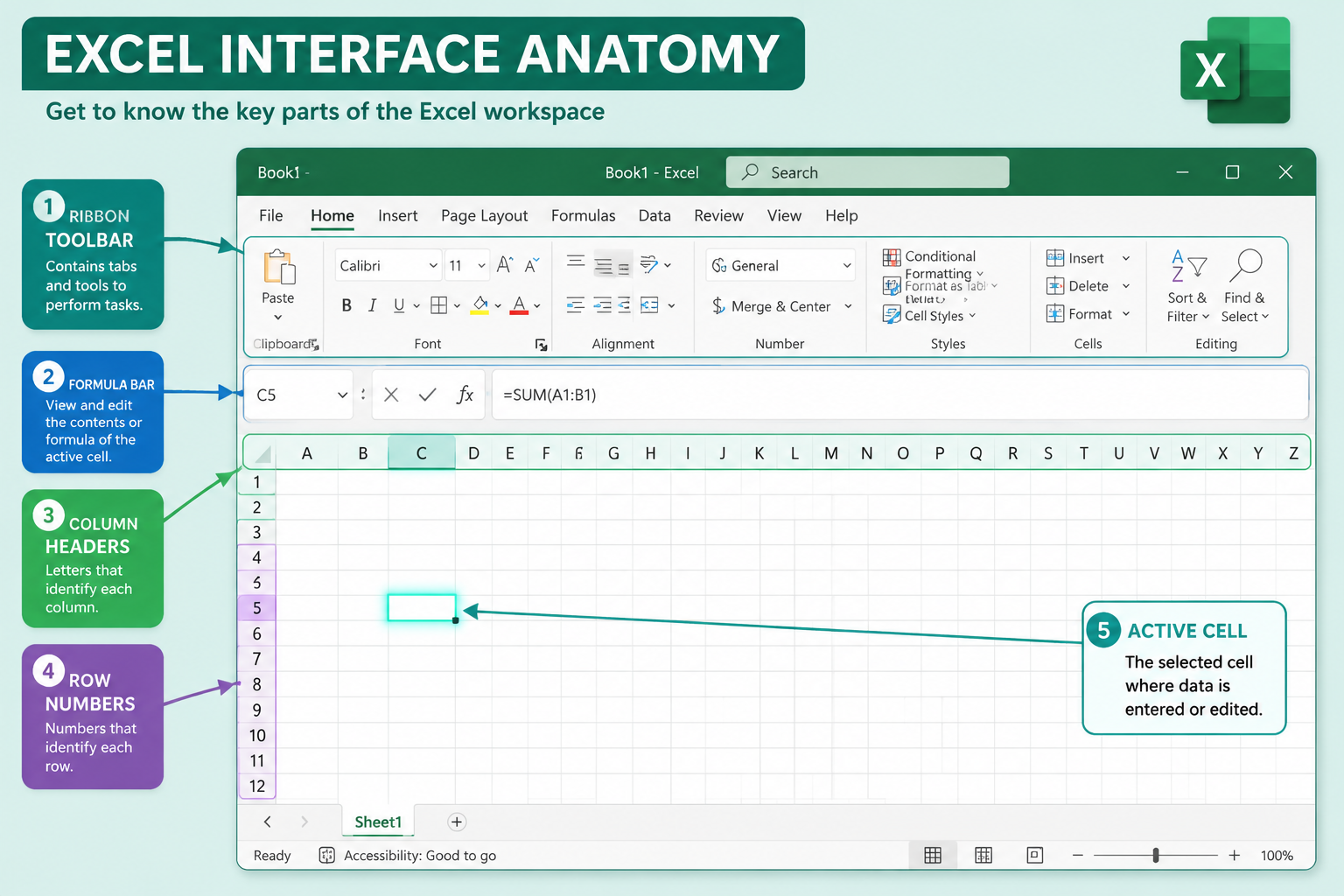Go to the next sheet with the right arrow
1344x896 pixels.
(304, 822)
